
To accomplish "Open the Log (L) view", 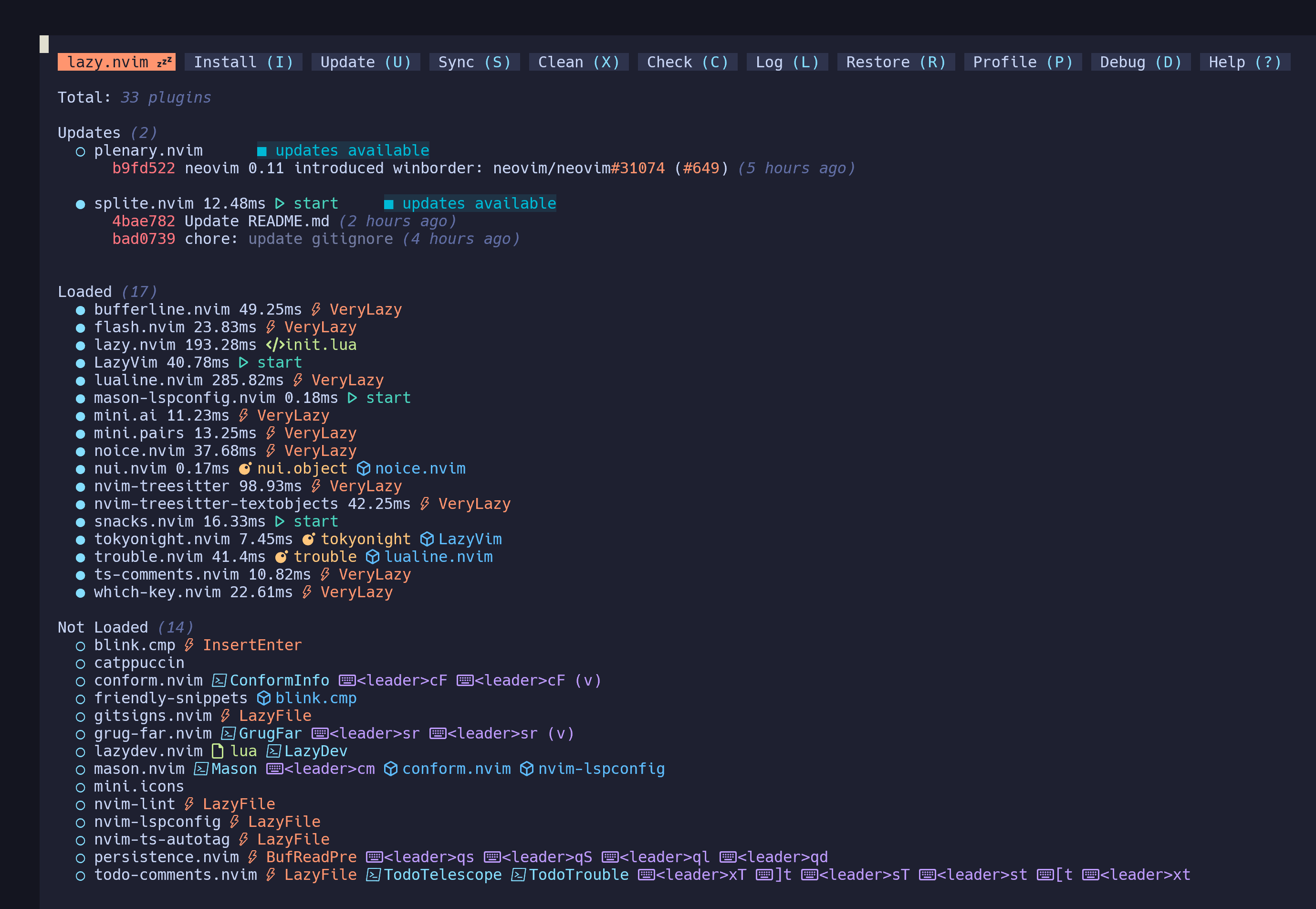I will click(x=787, y=62).
